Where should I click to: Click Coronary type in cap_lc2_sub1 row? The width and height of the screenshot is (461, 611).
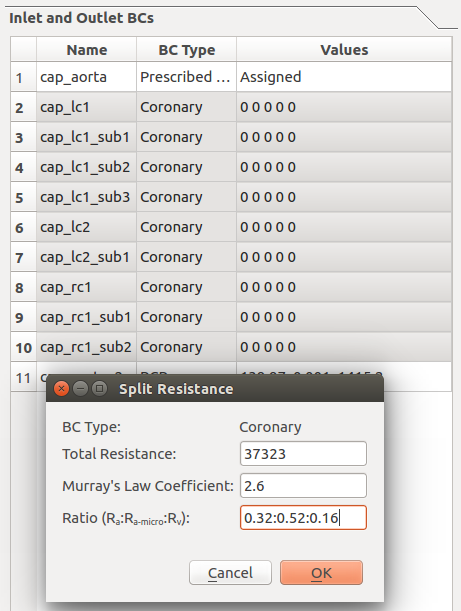(x=187, y=257)
